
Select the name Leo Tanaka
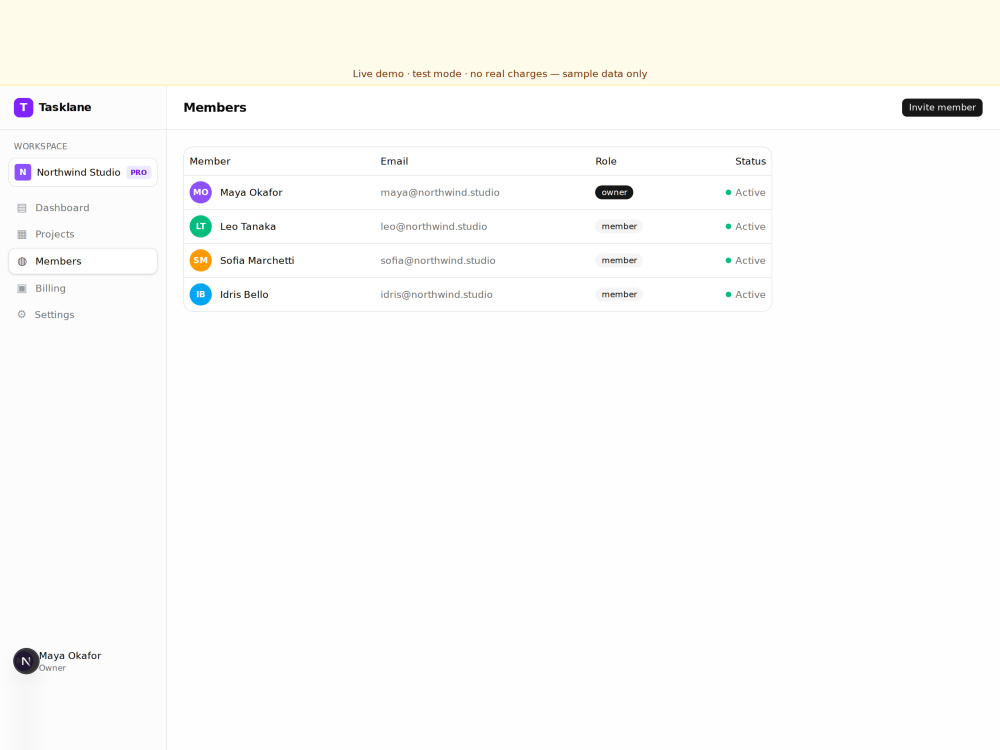[248, 226]
